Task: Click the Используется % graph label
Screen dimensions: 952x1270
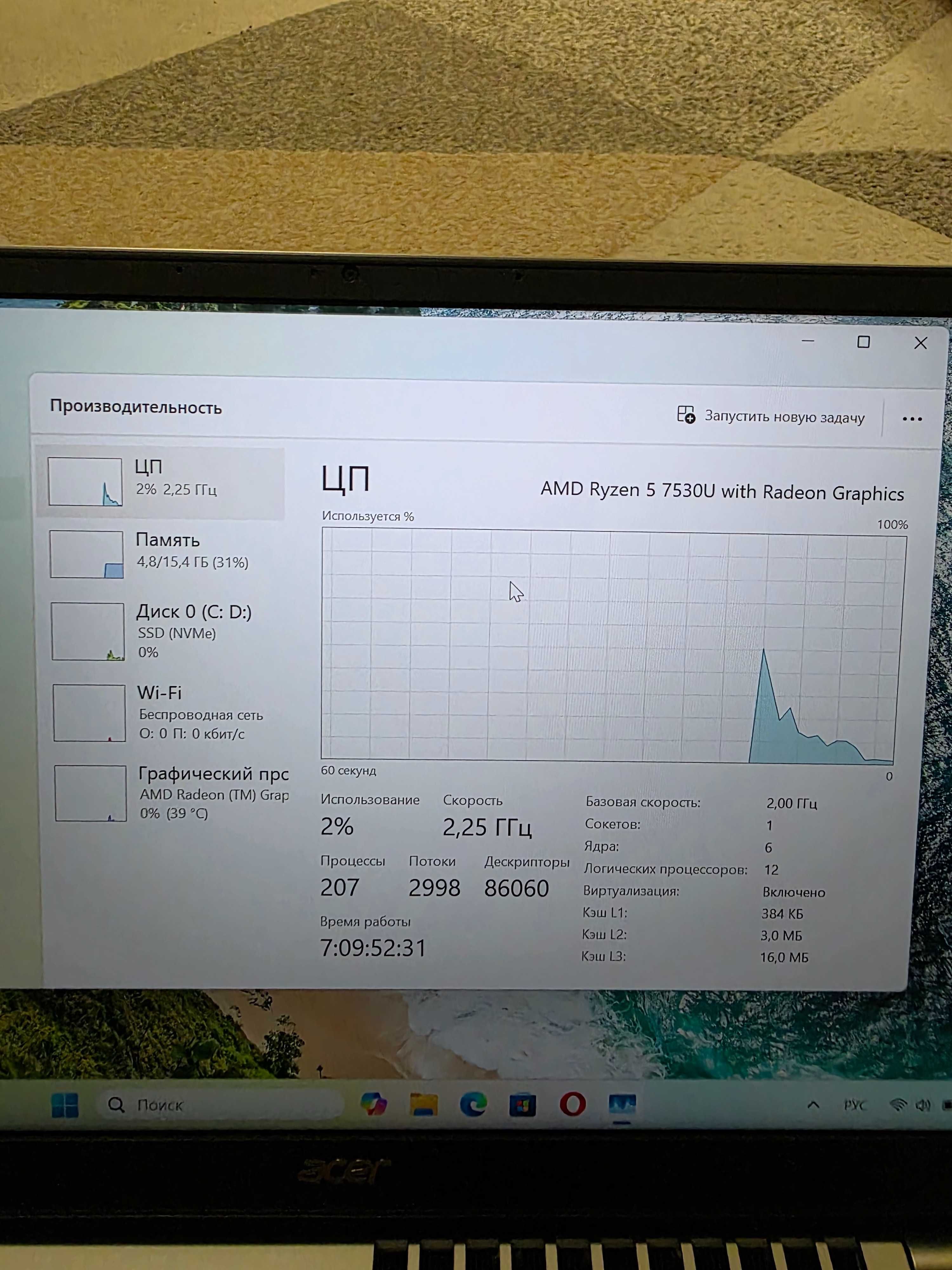Action: click(368, 516)
